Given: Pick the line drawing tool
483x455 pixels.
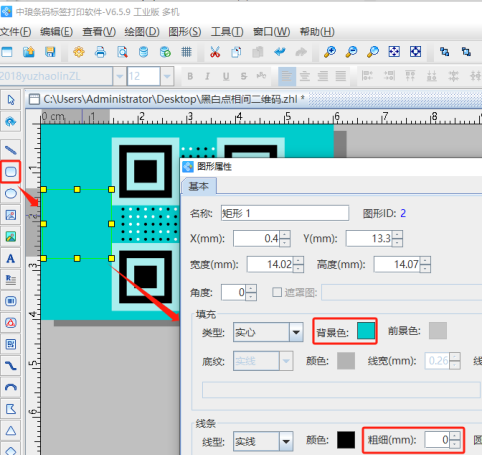Looking at the screenshot, I should tap(11, 150).
